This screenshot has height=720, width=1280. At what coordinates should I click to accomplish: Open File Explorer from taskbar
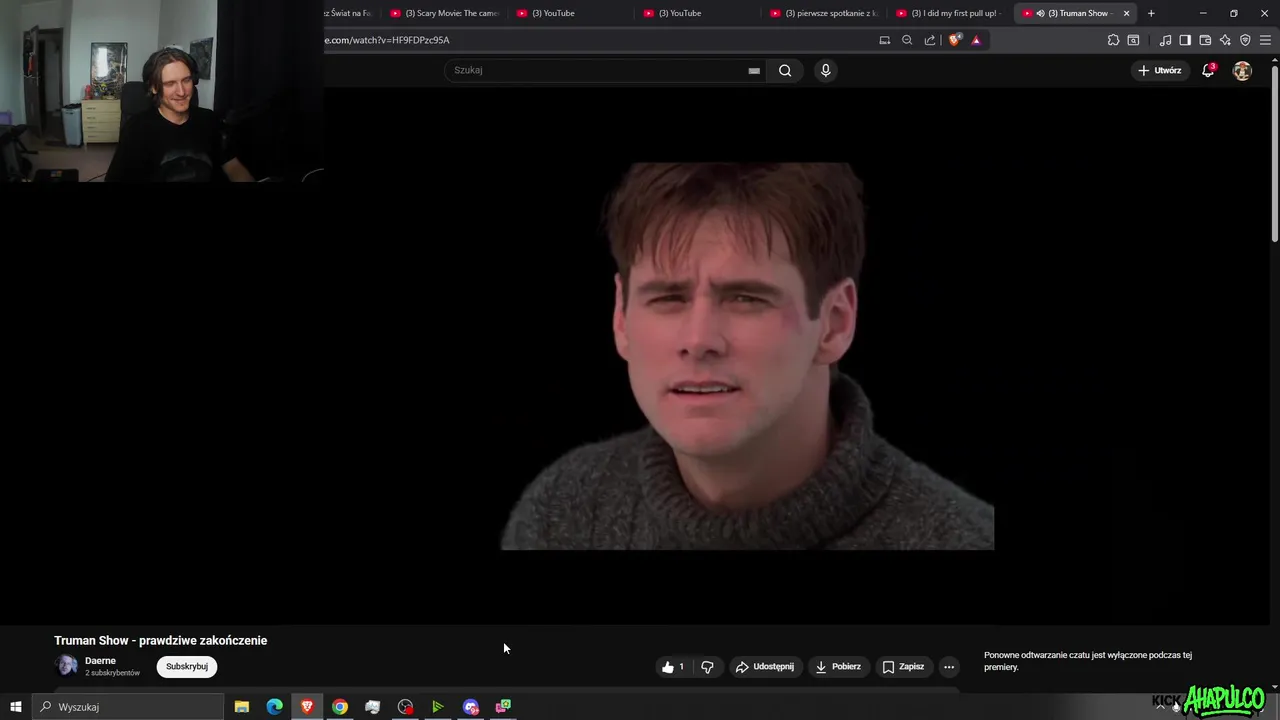click(x=242, y=707)
